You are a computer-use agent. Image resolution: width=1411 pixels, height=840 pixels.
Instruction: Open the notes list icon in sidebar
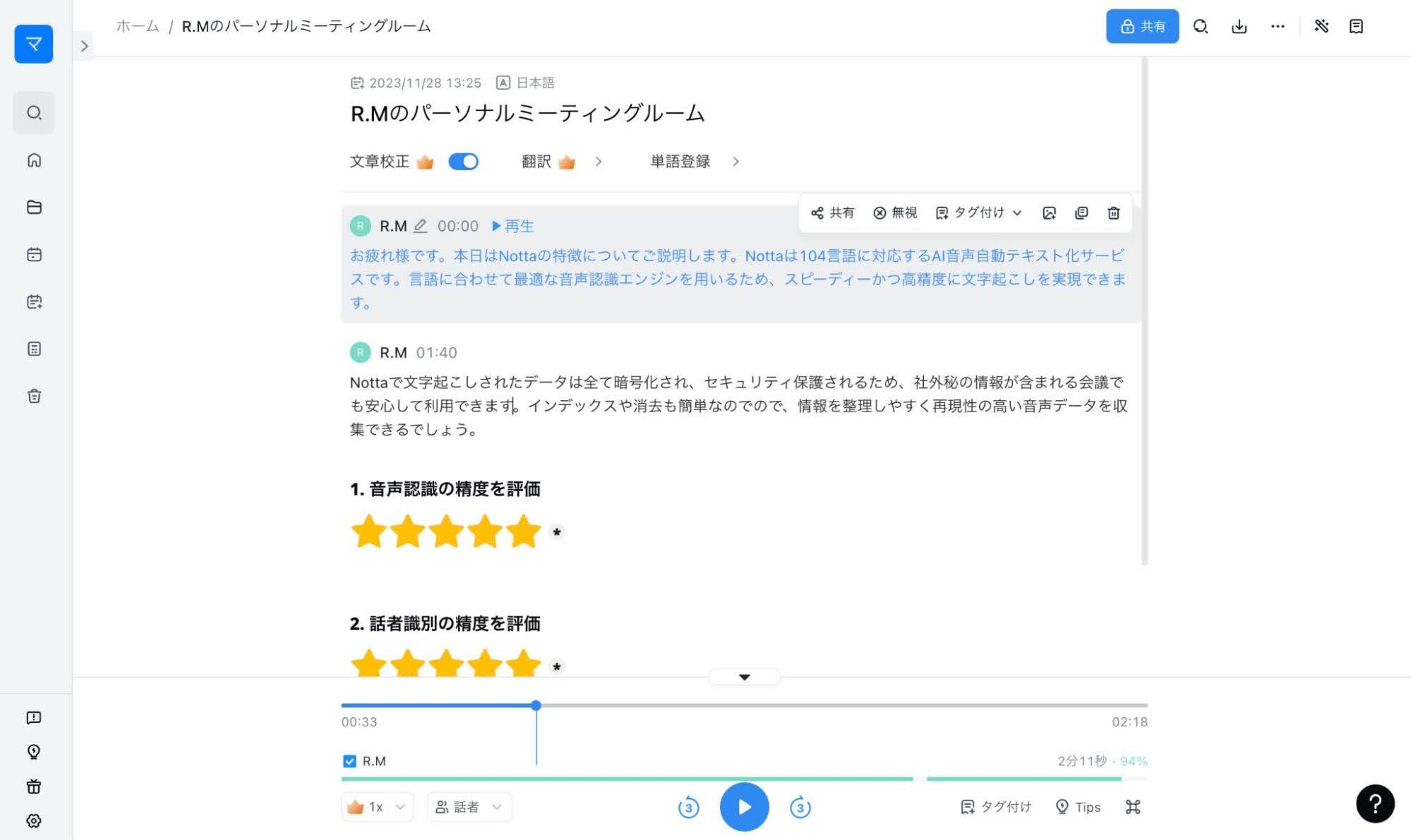pyautogui.click(x=34, y=349)
